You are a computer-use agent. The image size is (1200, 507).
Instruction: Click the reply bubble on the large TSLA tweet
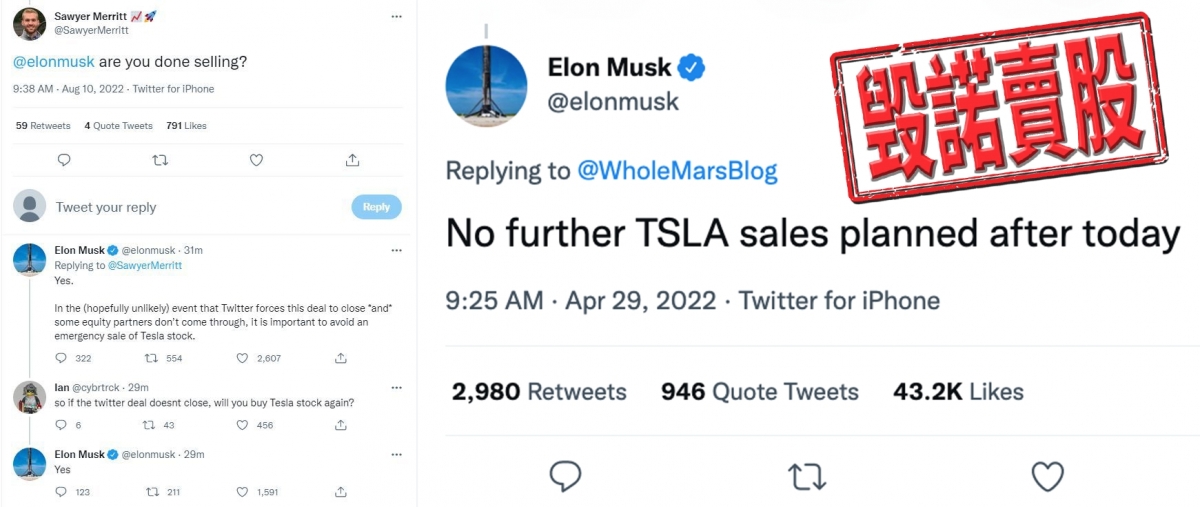[x=566, y=477]
